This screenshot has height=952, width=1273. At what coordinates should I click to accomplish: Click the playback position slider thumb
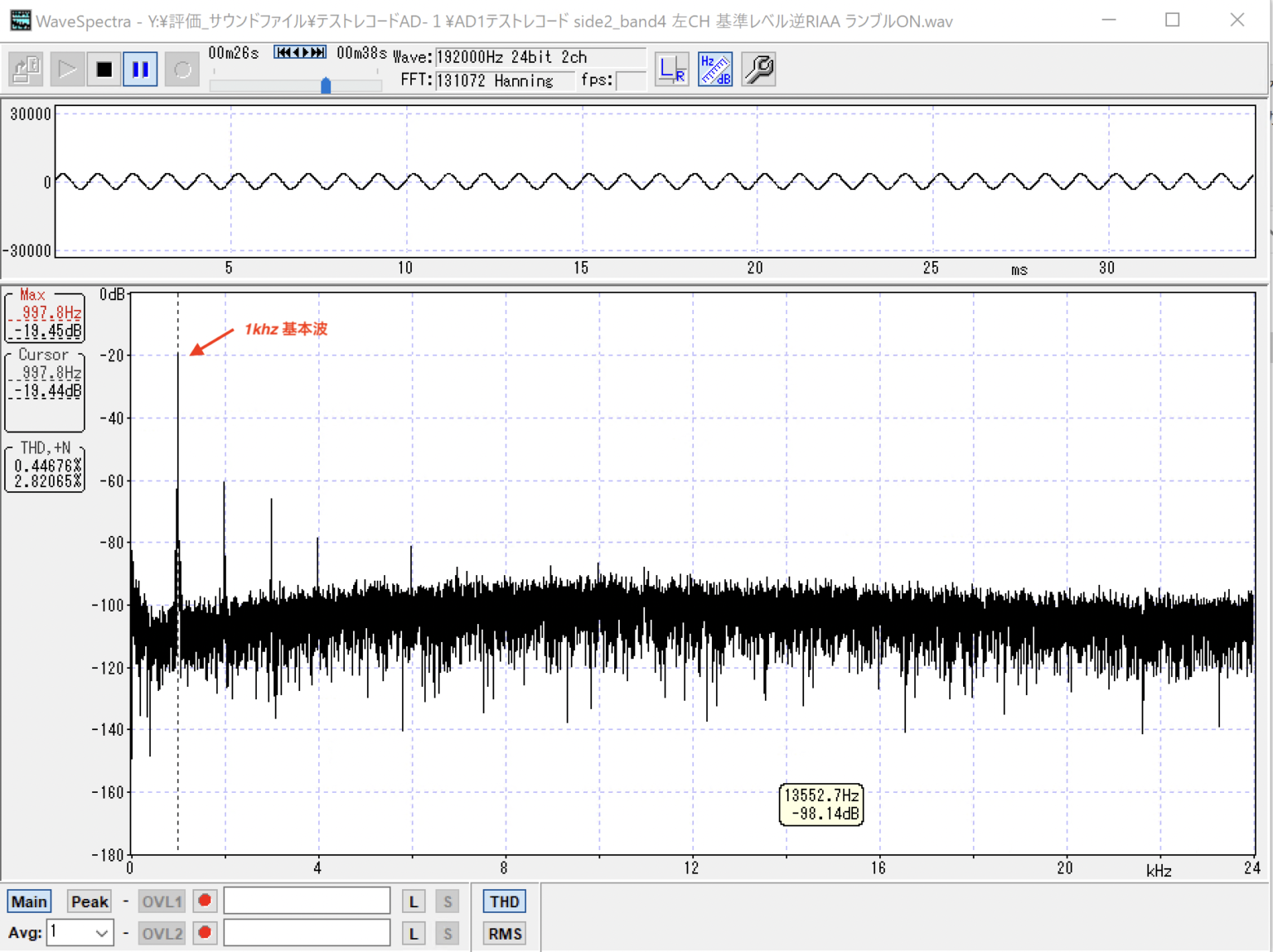[326, 85]
